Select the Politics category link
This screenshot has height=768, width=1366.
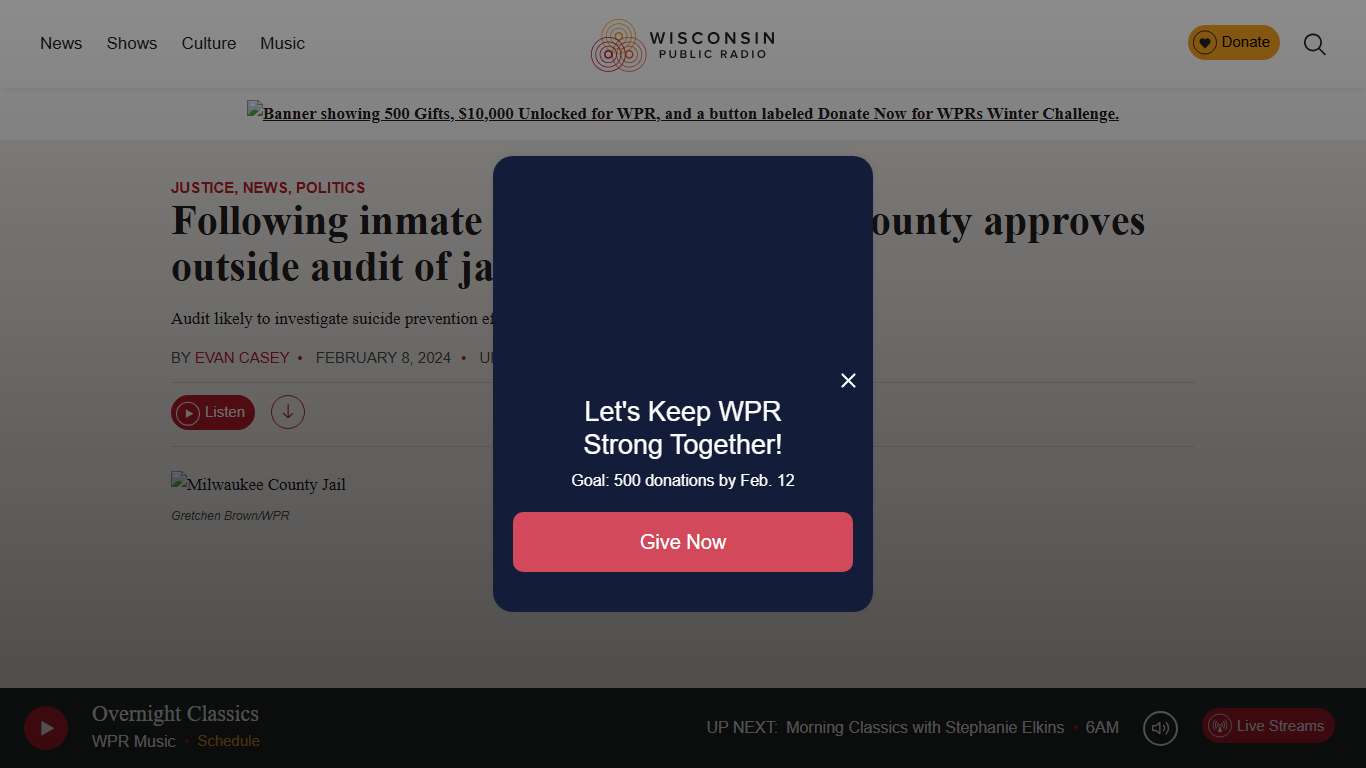point(331,188)
